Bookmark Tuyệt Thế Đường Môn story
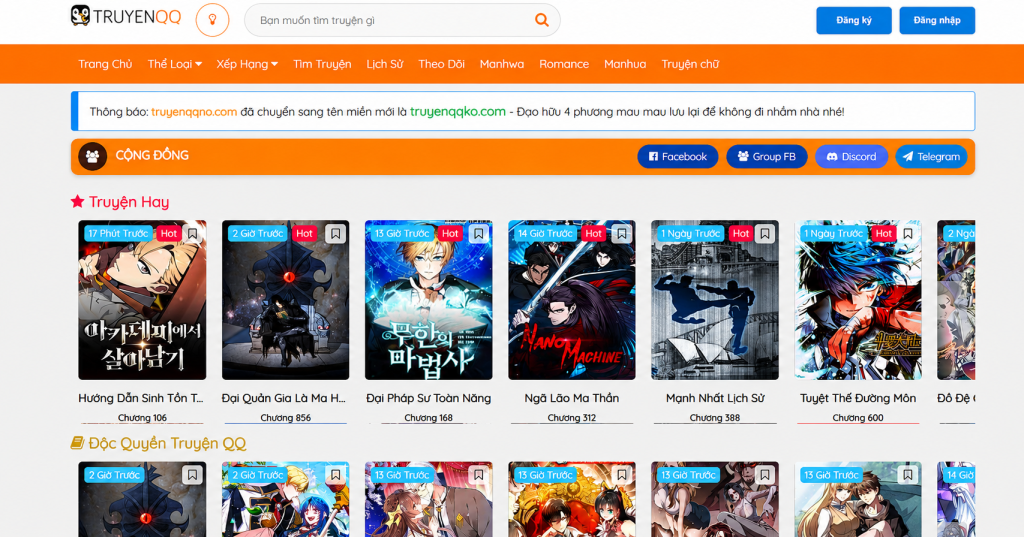1024x537 pixels. [908, 234]
